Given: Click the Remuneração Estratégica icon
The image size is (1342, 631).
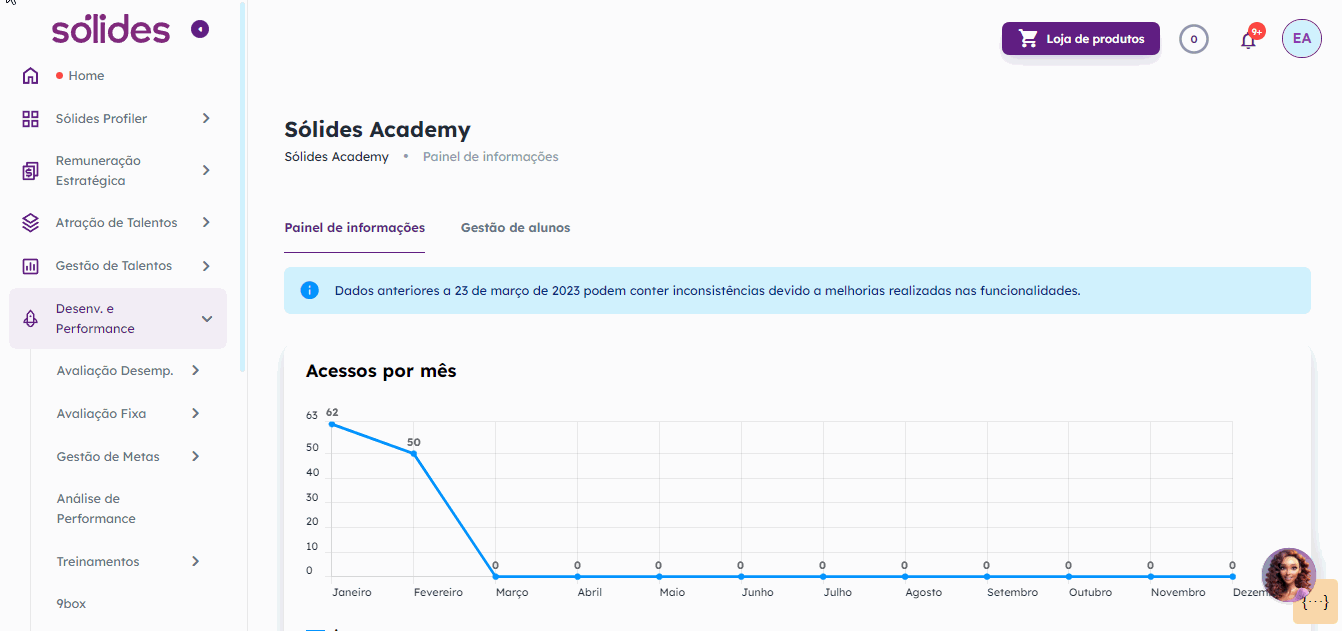Looking at the screenshot, I should click(30, 171).
